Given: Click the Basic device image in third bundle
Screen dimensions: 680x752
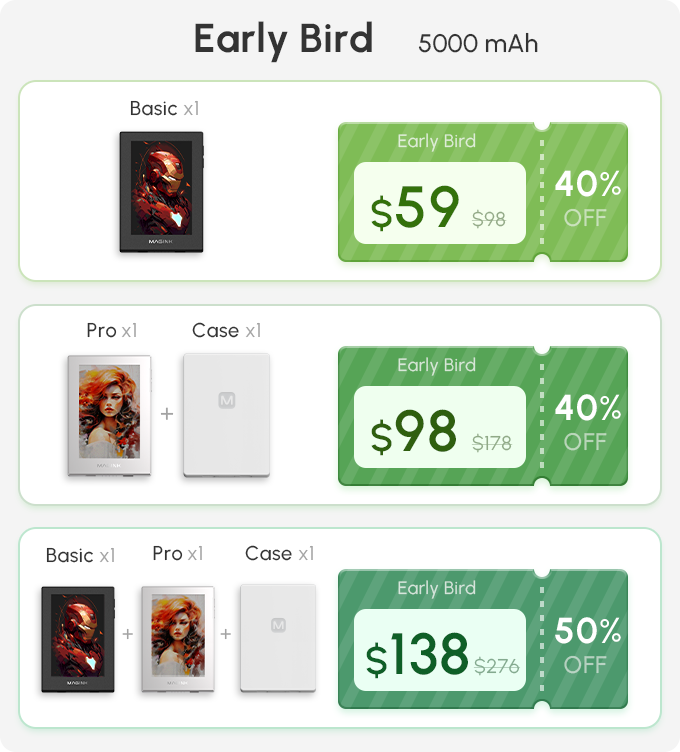Looking at the screenshot, I should point(78,639).
